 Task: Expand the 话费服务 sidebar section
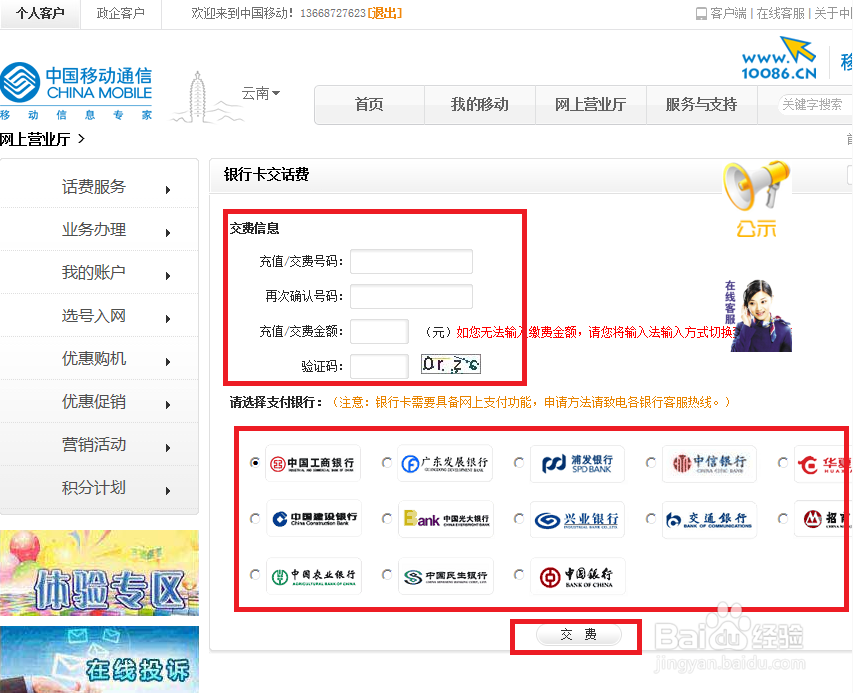click(x=95, y=185)
